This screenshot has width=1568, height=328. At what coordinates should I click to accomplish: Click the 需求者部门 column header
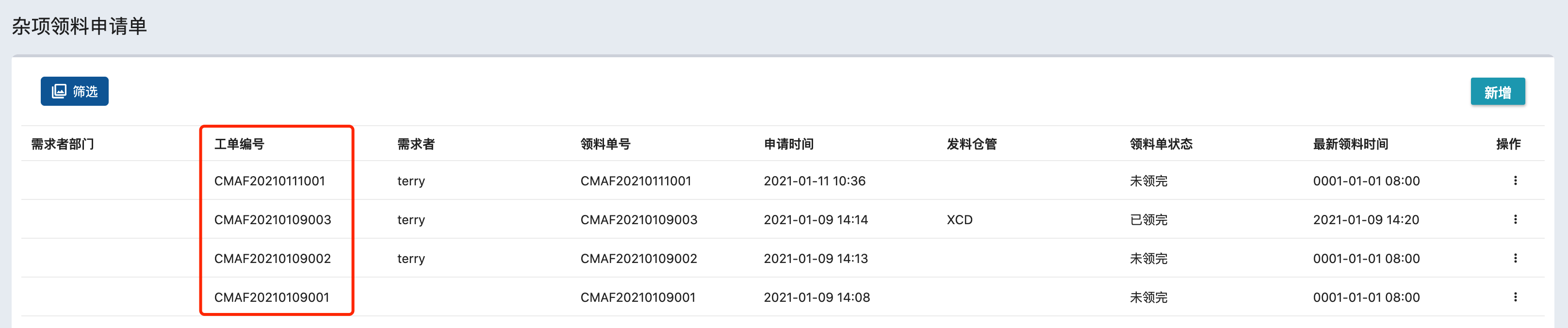pyautogui.click(x=63, y=144)
